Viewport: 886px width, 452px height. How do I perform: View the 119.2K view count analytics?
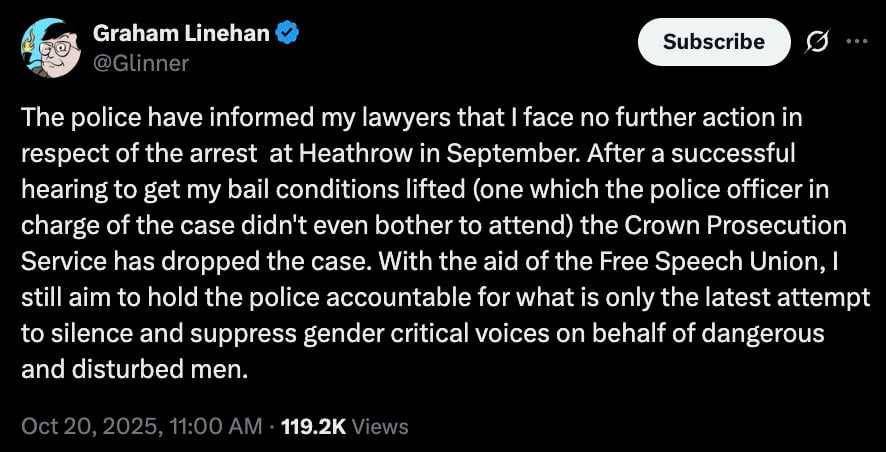pos(314,426)
